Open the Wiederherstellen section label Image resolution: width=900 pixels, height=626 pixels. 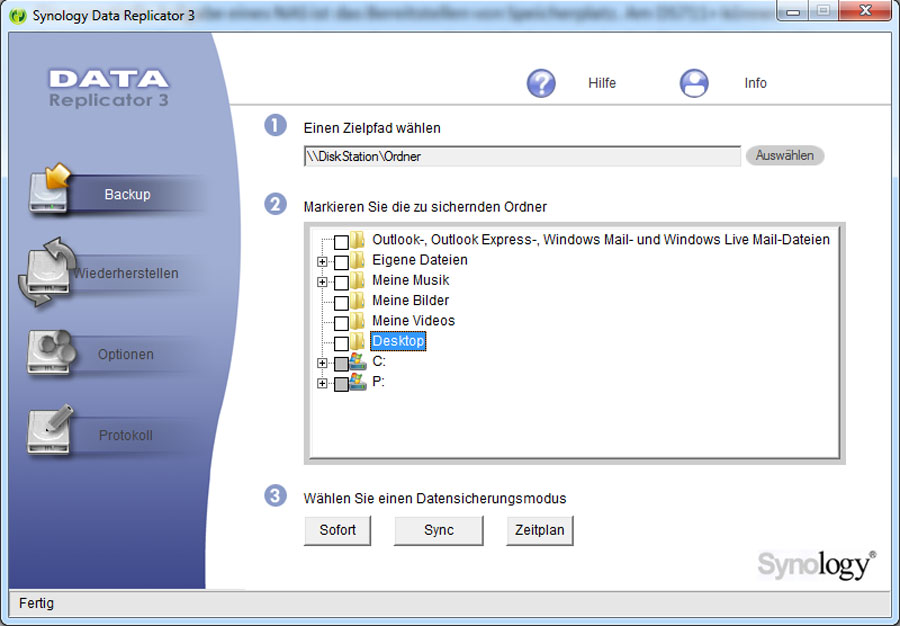click(126, 273)
